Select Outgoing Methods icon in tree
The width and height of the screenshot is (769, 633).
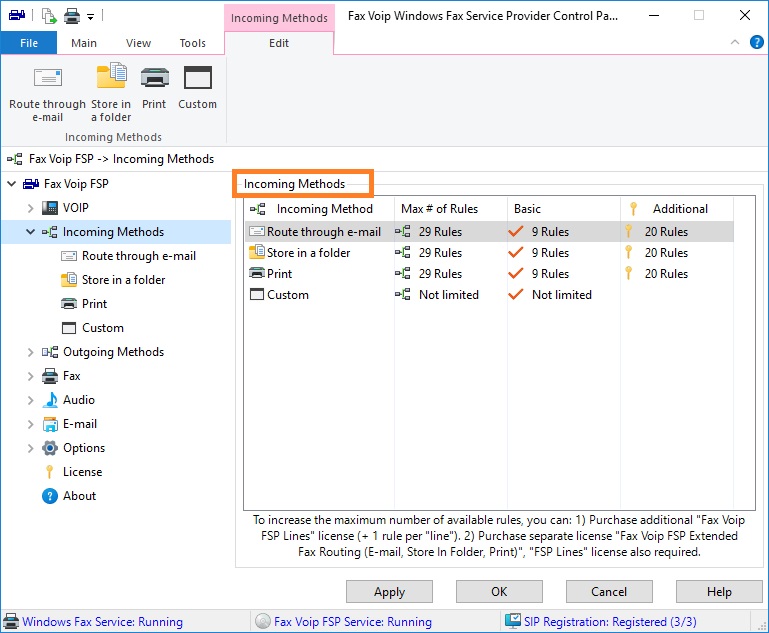click(50, 352)
